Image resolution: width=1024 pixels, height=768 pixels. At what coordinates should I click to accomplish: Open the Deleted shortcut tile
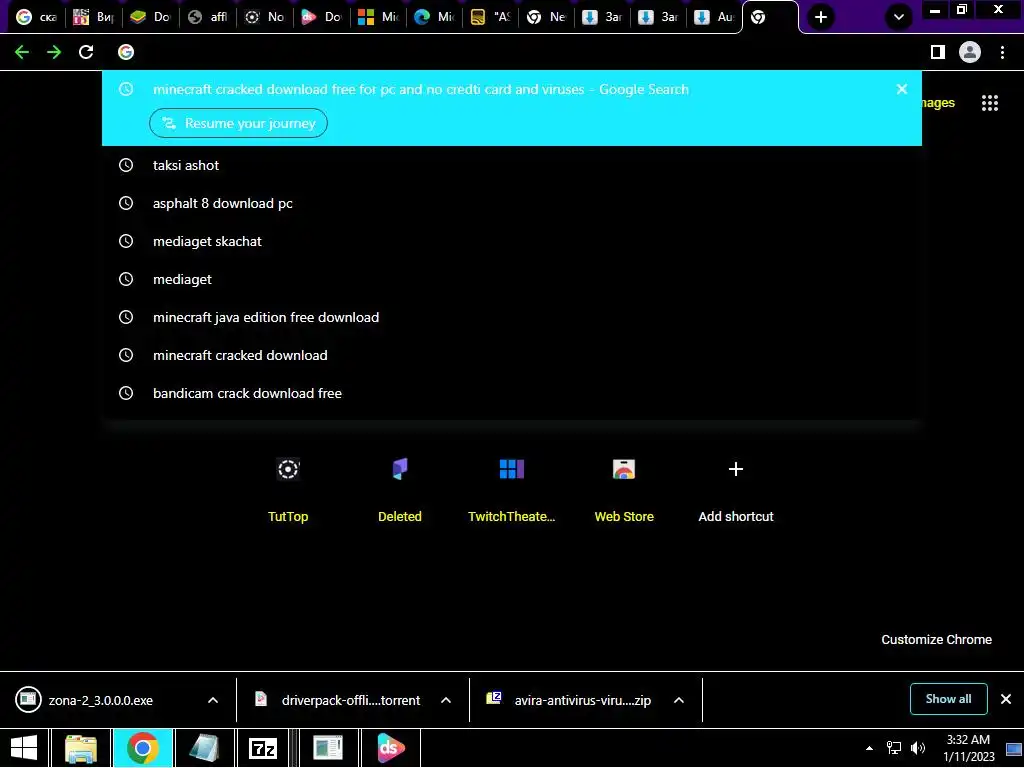[x=400, y=488]
